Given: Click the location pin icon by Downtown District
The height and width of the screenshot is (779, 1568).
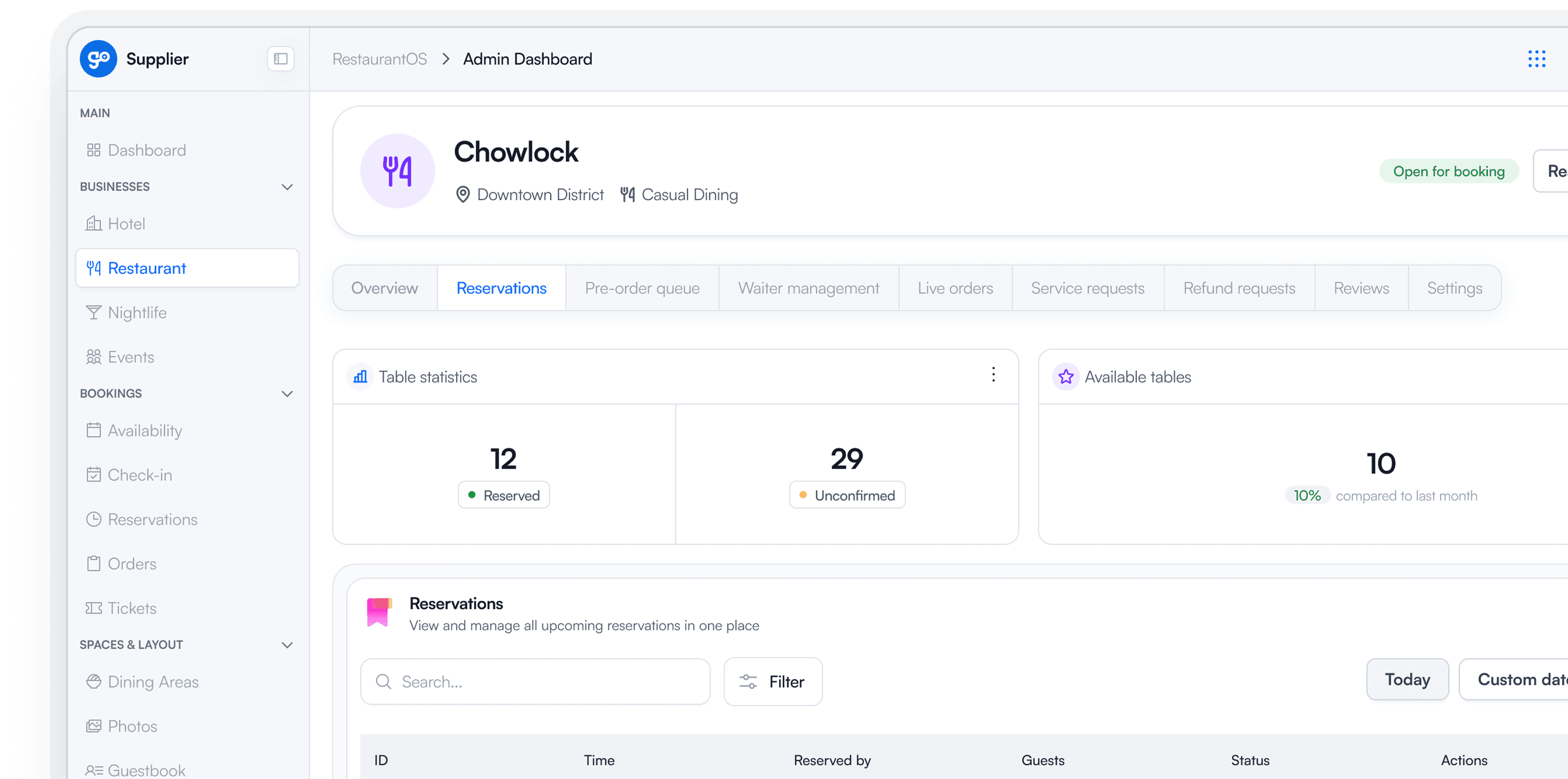Looking at the screenshot, I should tap(463, 195).
